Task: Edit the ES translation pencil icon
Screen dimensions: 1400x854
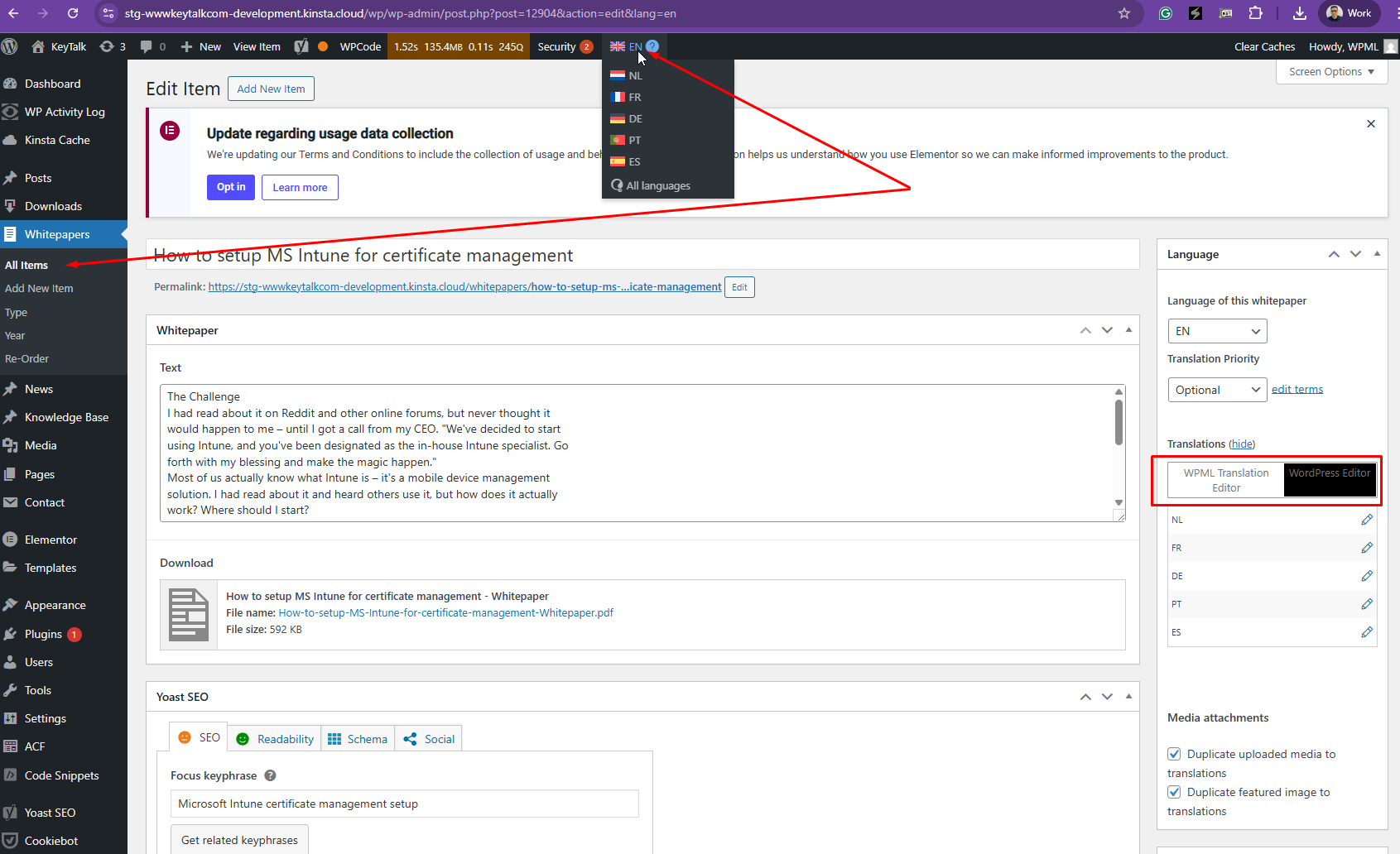Action: [x=1367, y=632]
